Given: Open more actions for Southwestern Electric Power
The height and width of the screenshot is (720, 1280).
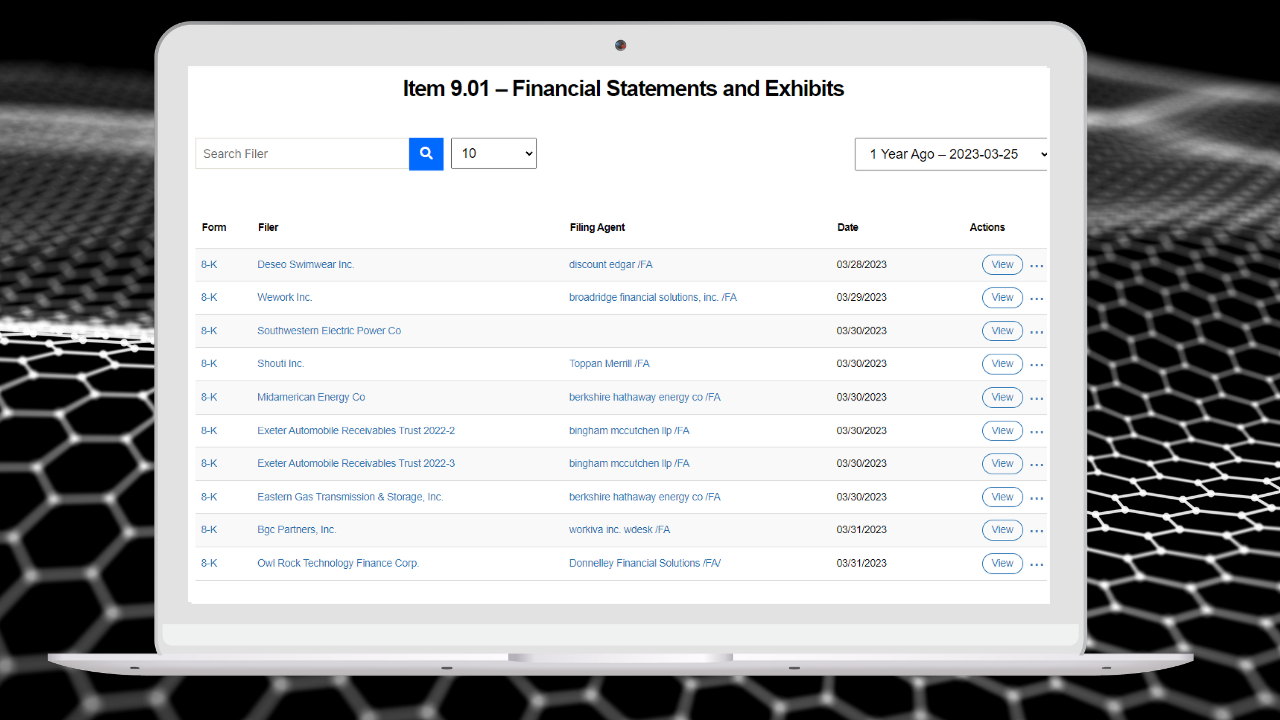Looking at the screenshot, I should click(x=1036, y=332).
